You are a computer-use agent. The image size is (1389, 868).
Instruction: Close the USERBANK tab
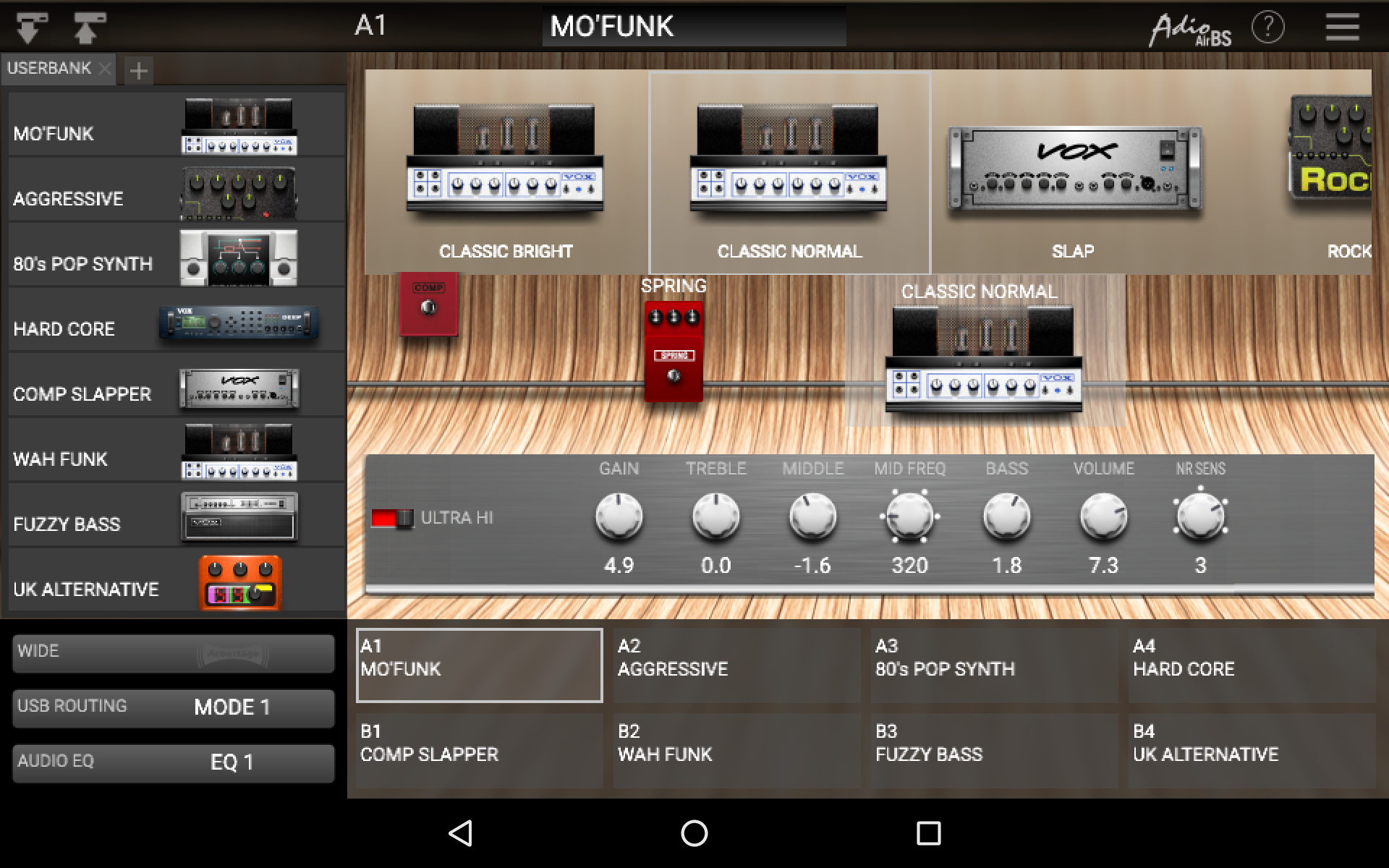pyautogui.click(x=105, y=69)
